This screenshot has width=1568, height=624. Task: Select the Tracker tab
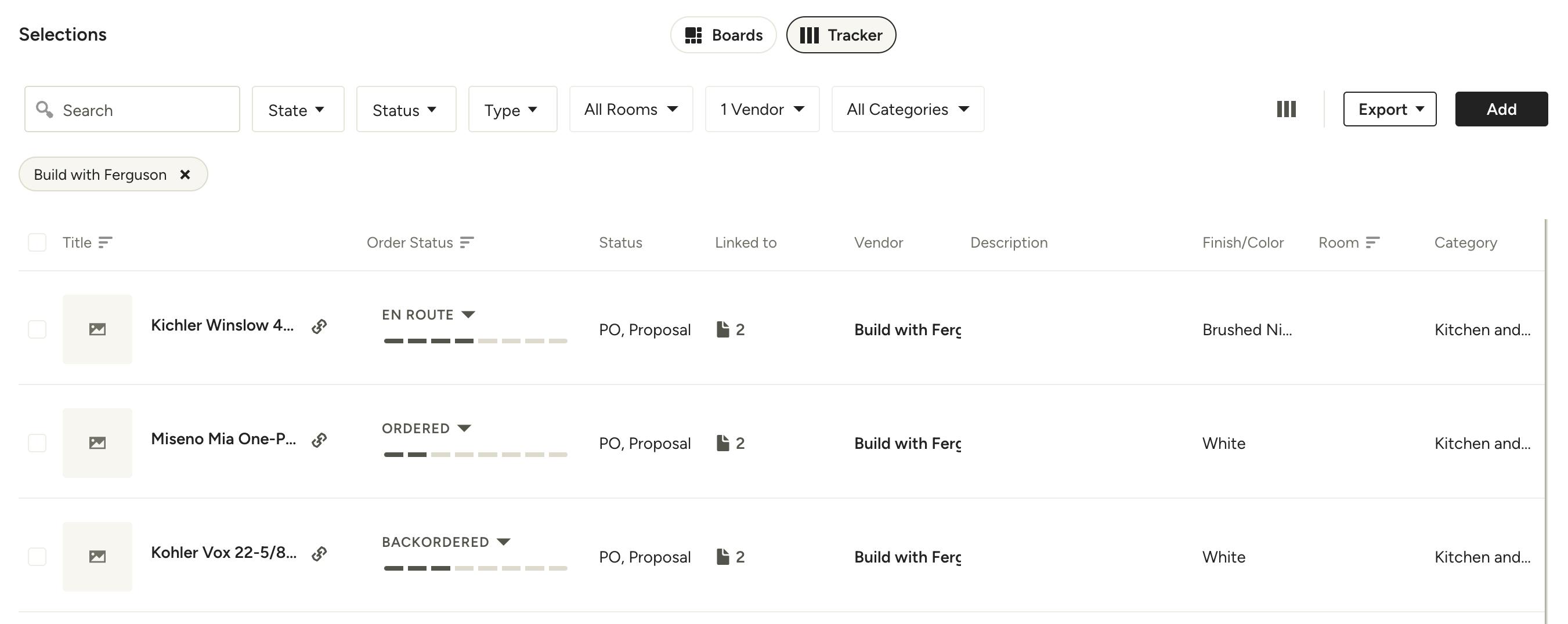[x=841, y=35]
